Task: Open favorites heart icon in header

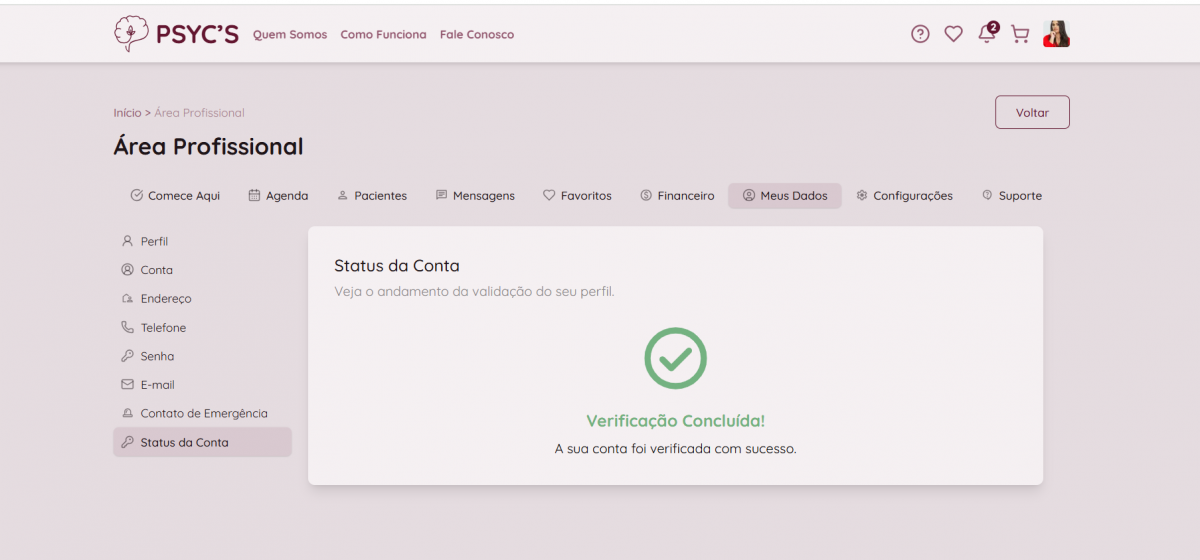Action: (953, 34)
